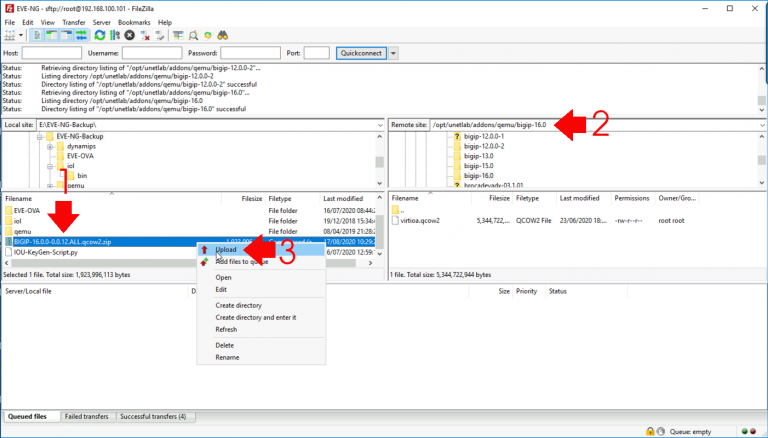768x438 pixels.
Task: Click the Quickconnect button
Action: [361, 53]
